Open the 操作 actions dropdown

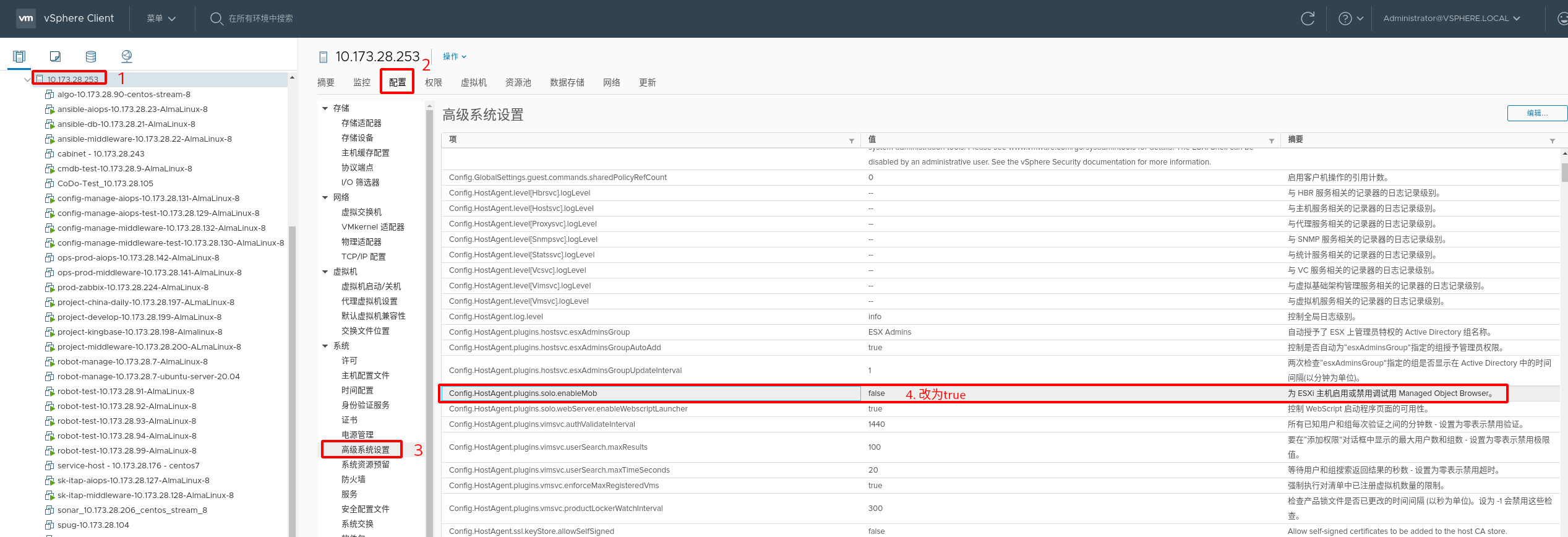pos(455,56)
